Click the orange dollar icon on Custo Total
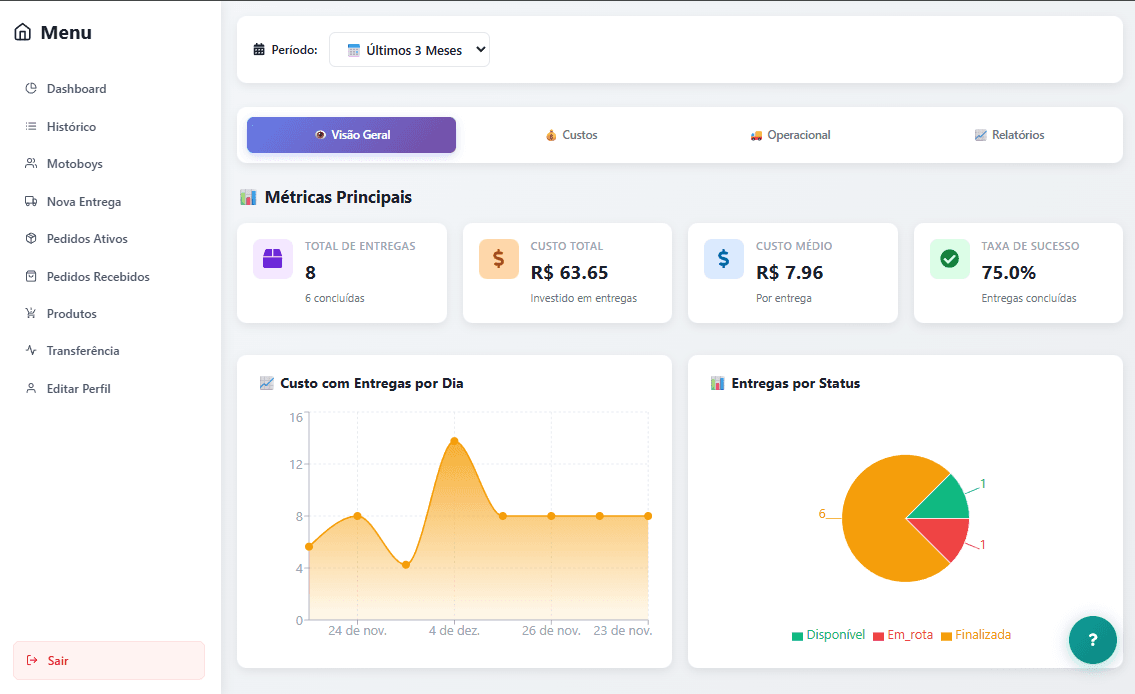 click(x=498, y=259)
